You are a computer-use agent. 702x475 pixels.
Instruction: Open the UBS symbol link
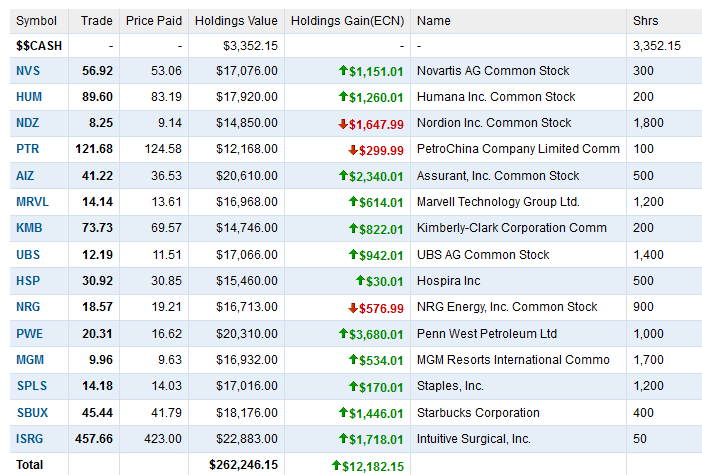point(28,254)
